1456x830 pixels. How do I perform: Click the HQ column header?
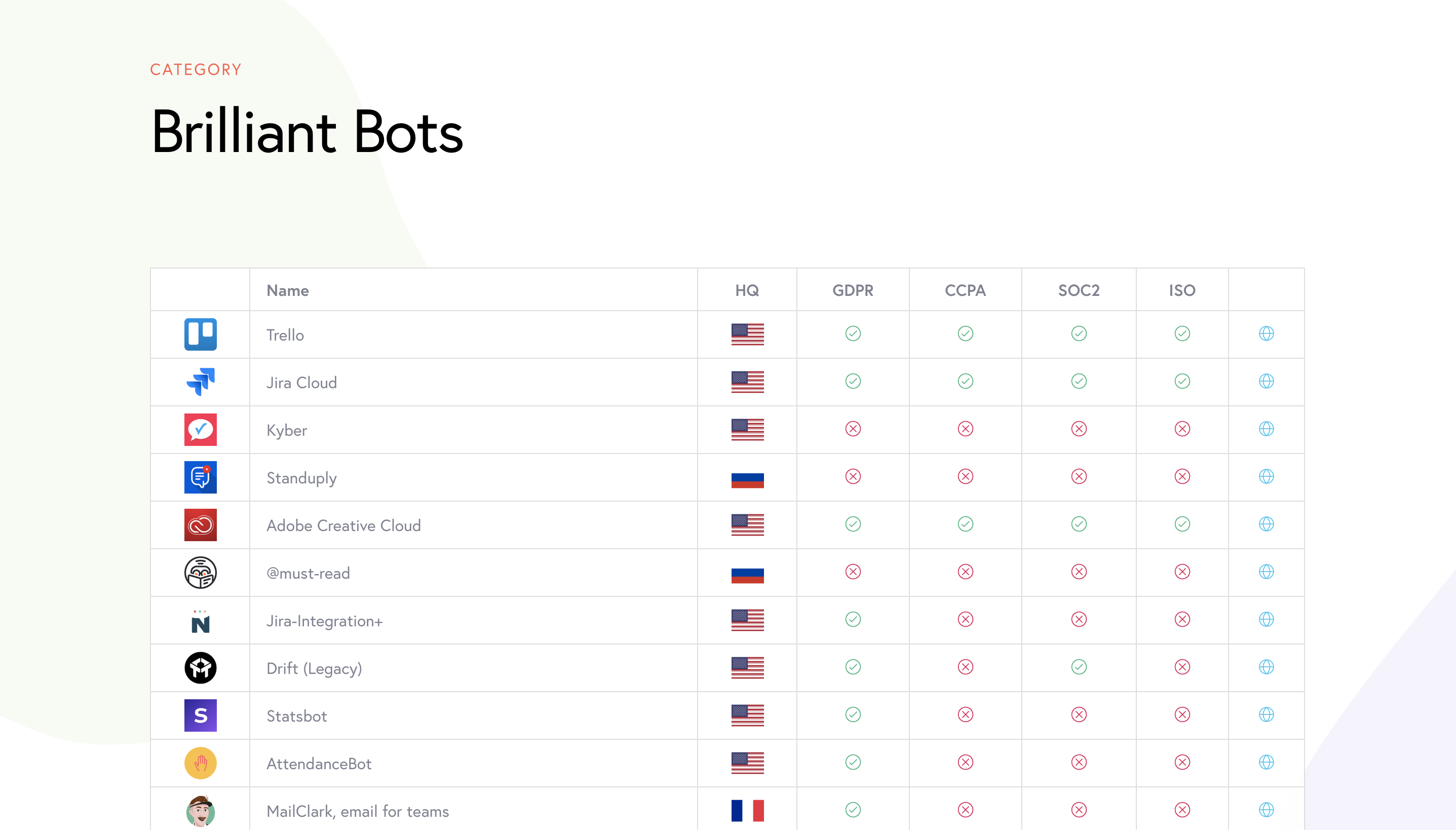click(x=747, y=290)
